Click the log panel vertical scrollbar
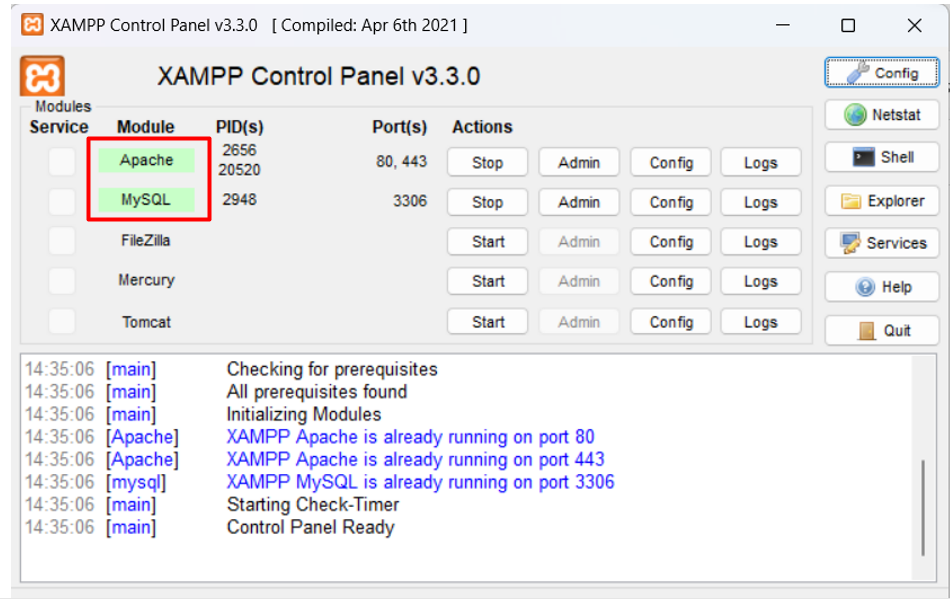 click(x=923, y=507)
